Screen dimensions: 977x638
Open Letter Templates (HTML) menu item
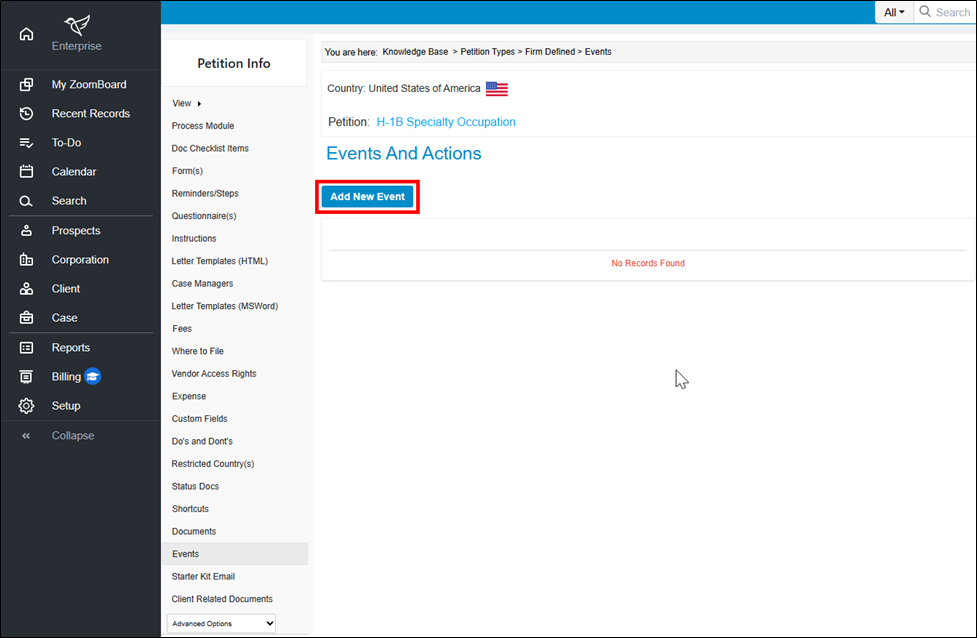coord(219,261)
